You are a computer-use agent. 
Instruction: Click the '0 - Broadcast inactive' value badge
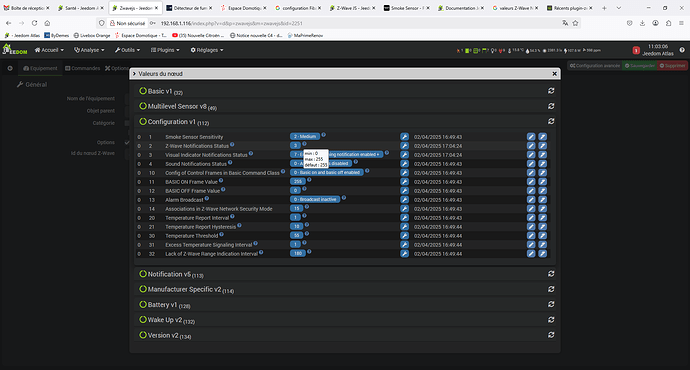pos(315,199)
